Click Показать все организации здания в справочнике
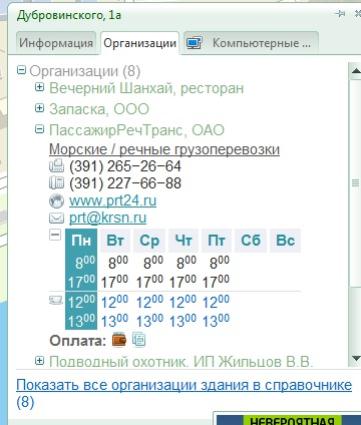 [184, 385]
